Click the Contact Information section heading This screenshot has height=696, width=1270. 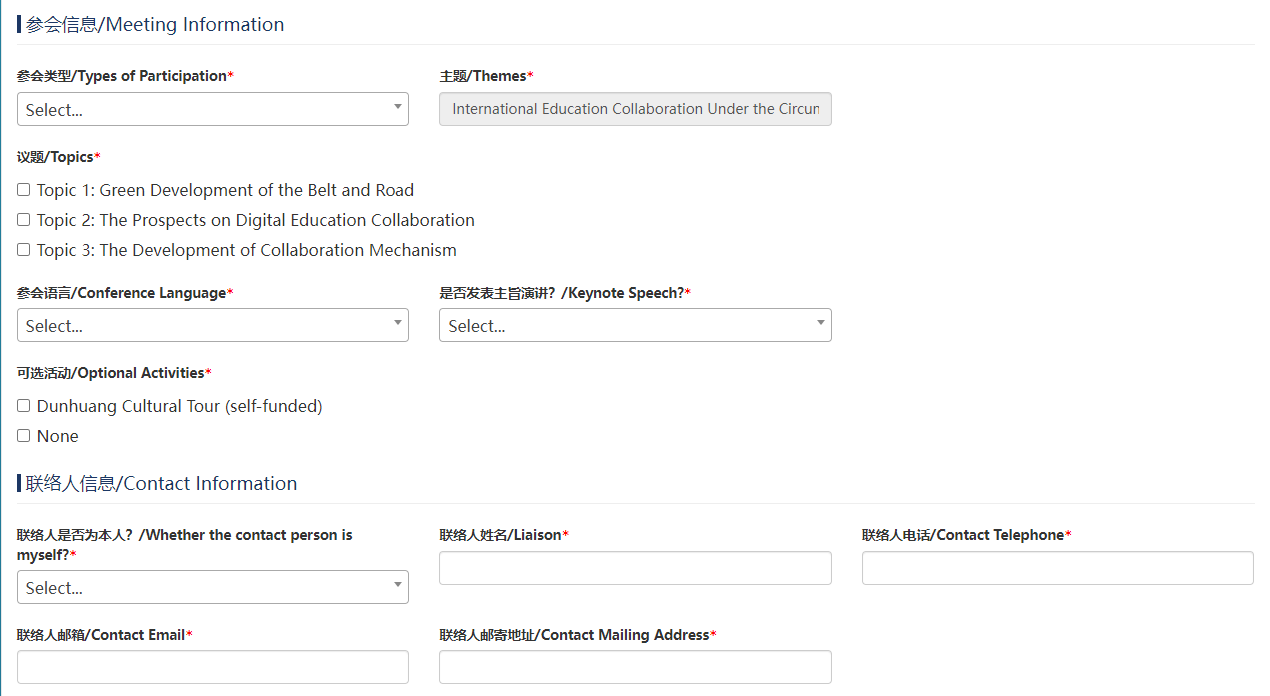[161, 484]
